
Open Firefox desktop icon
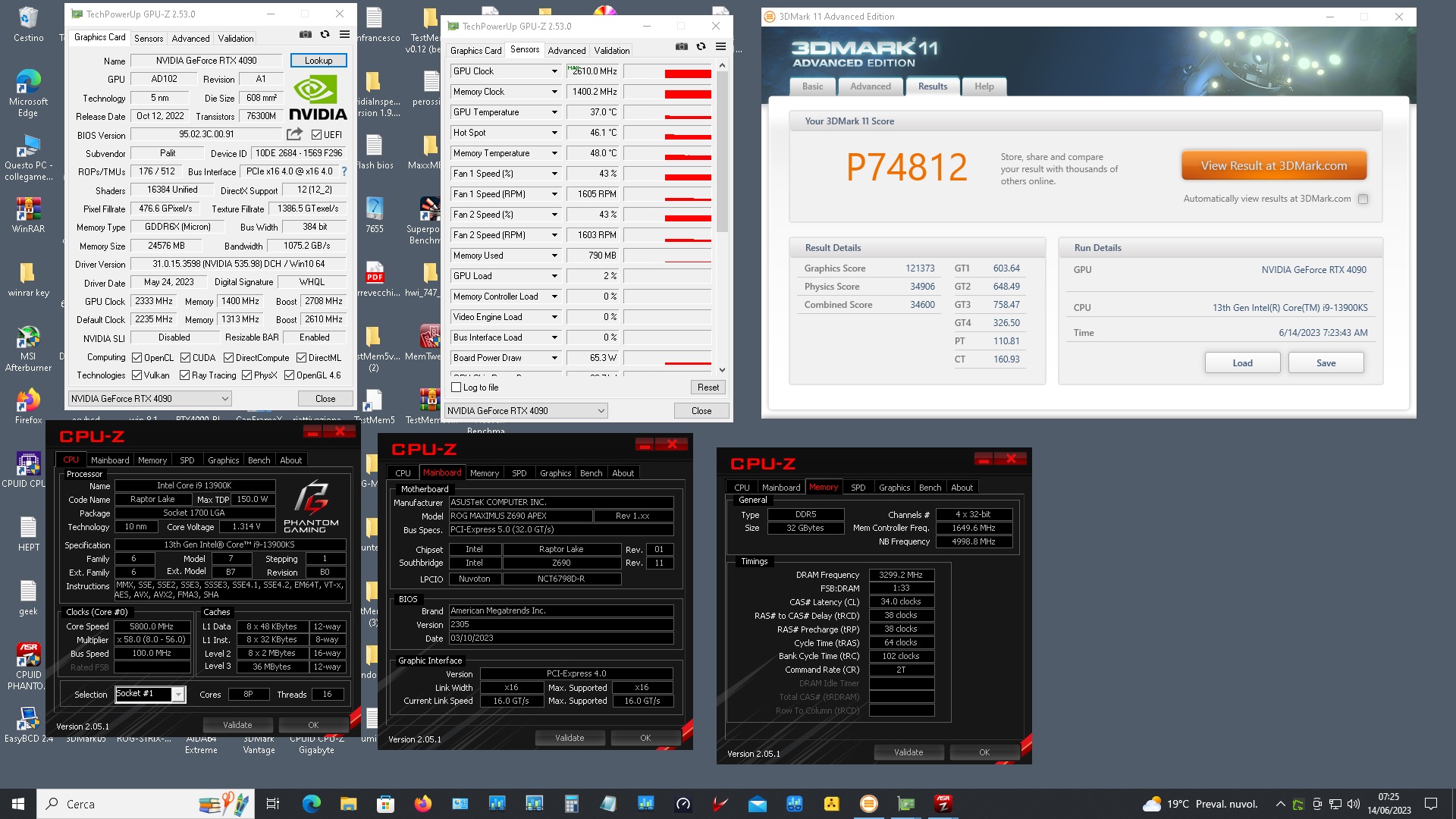28,406
